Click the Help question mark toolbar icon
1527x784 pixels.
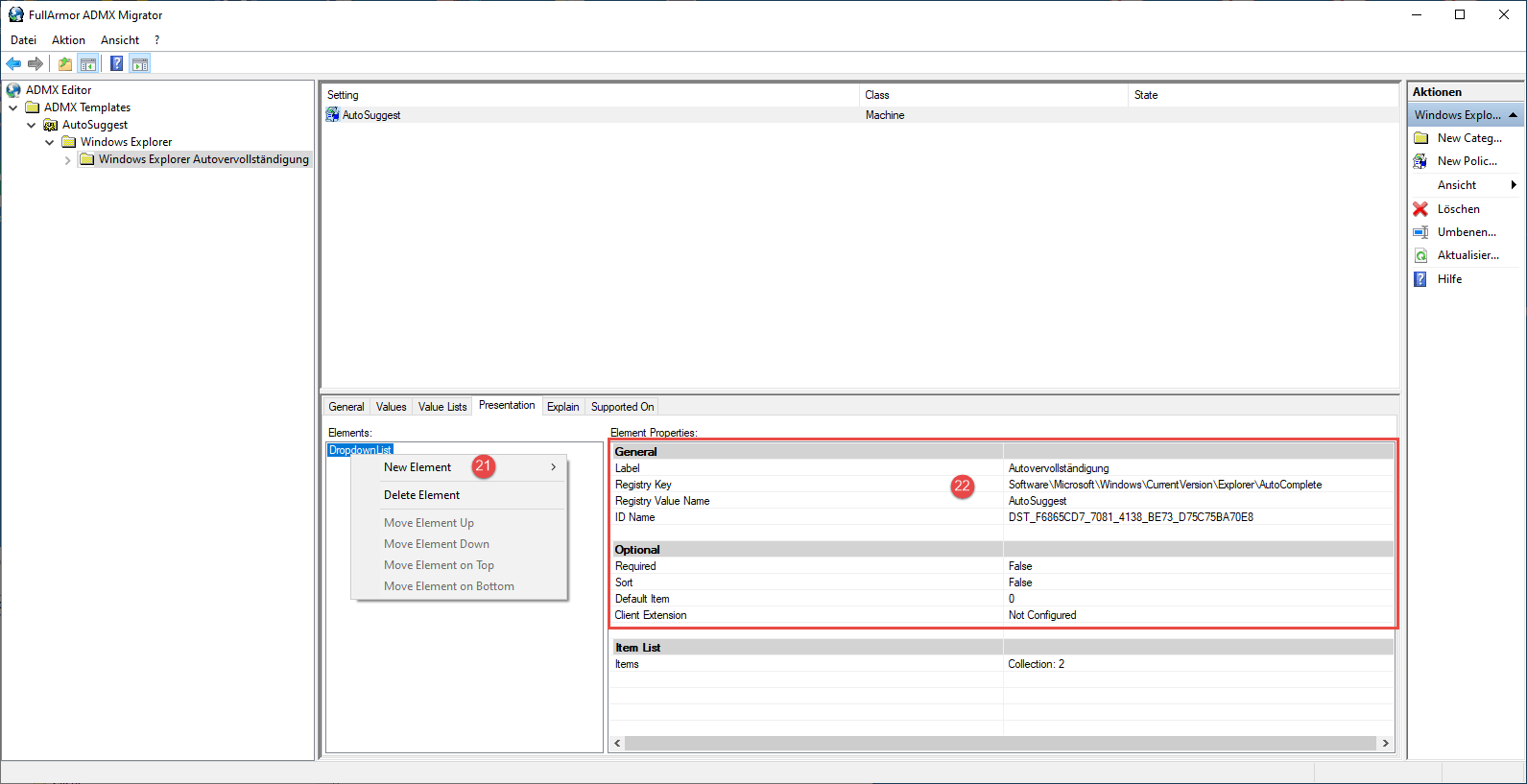(116, 64)
